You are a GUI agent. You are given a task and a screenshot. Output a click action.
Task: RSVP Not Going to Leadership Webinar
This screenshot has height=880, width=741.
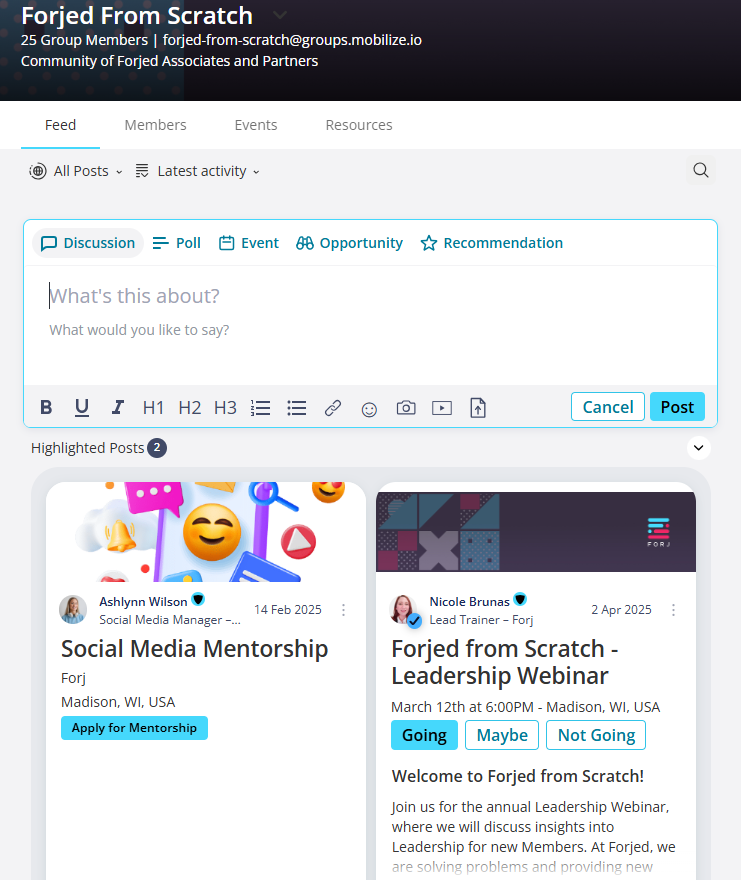(x=596, y=735)
